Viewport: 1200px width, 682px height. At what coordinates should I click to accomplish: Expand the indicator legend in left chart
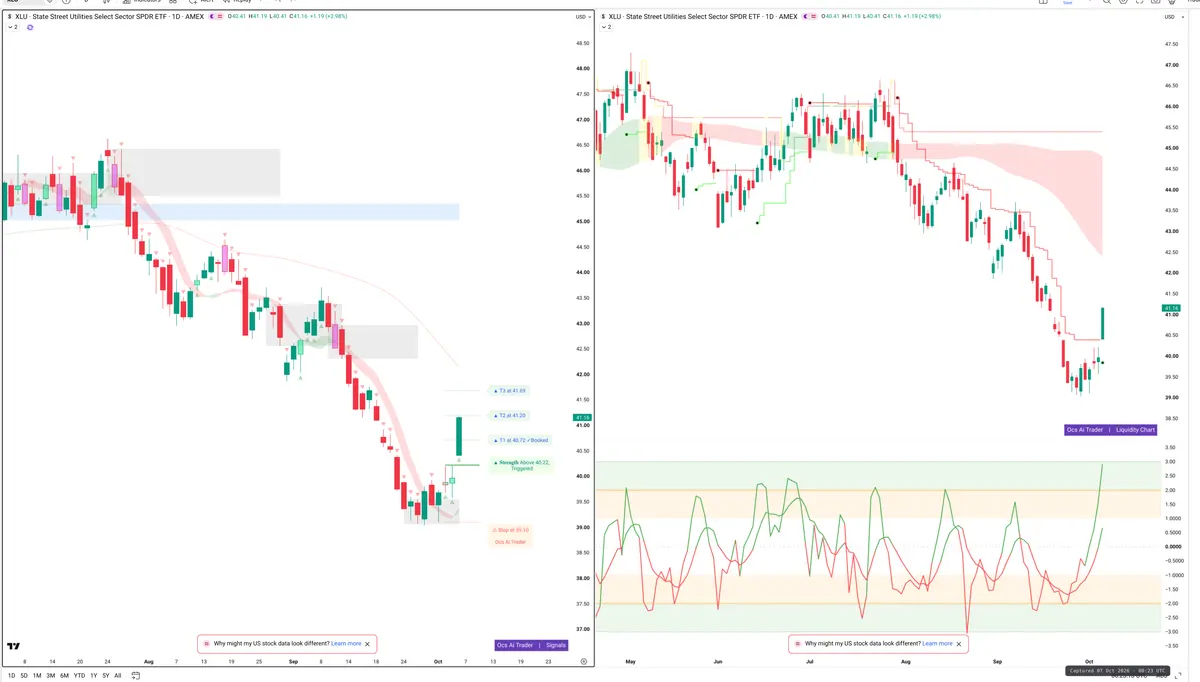[x=11, y=27]
